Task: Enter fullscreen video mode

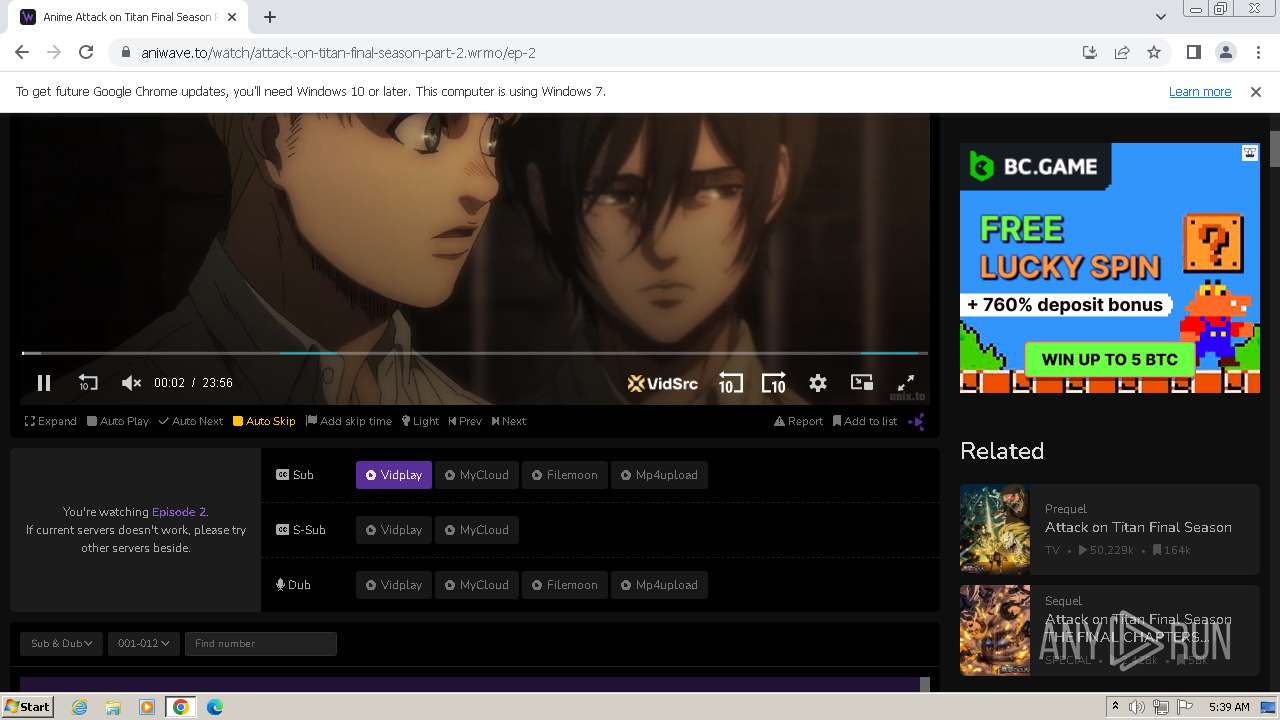Action: click(906, 383)
